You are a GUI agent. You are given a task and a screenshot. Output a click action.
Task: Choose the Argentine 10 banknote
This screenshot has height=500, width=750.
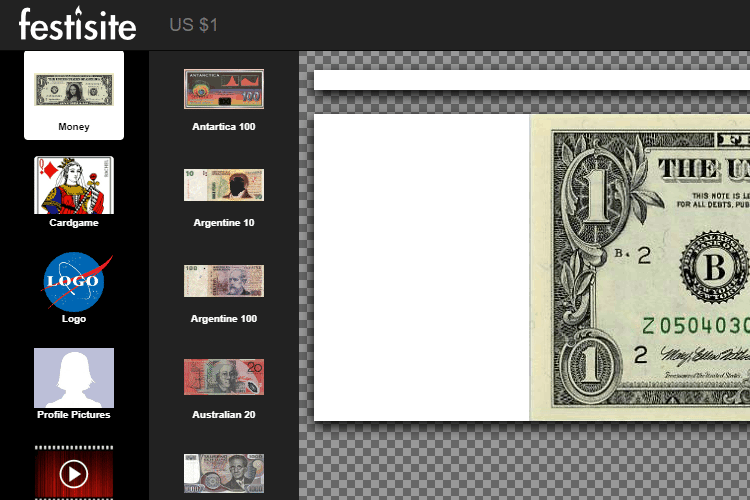tap(224, 185)
